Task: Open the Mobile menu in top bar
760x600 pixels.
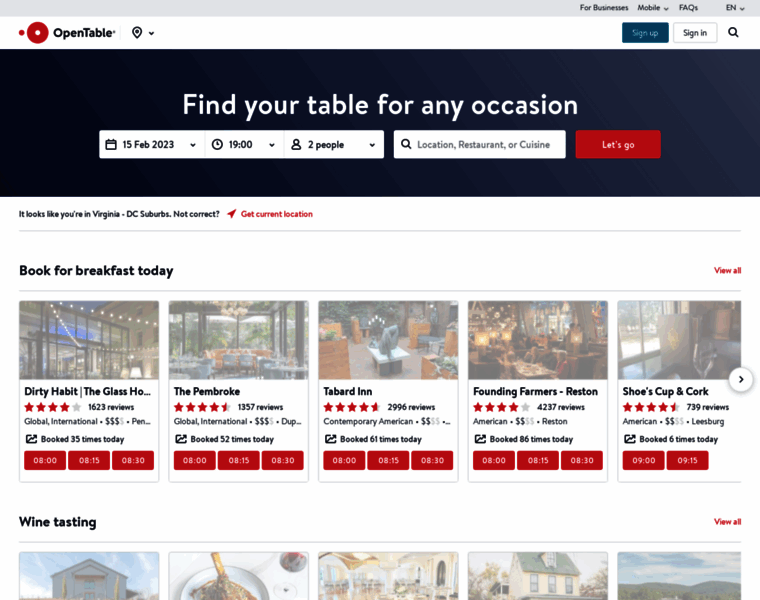Action: tap(653, 8)
